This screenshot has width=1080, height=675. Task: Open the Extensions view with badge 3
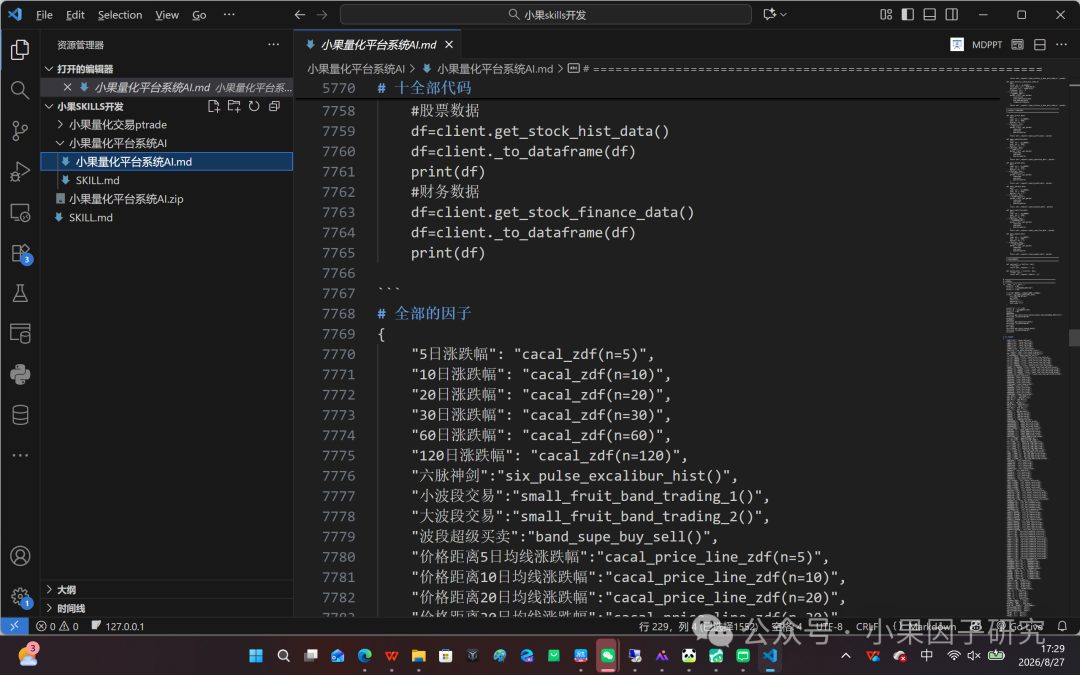(x=20, y=253)
